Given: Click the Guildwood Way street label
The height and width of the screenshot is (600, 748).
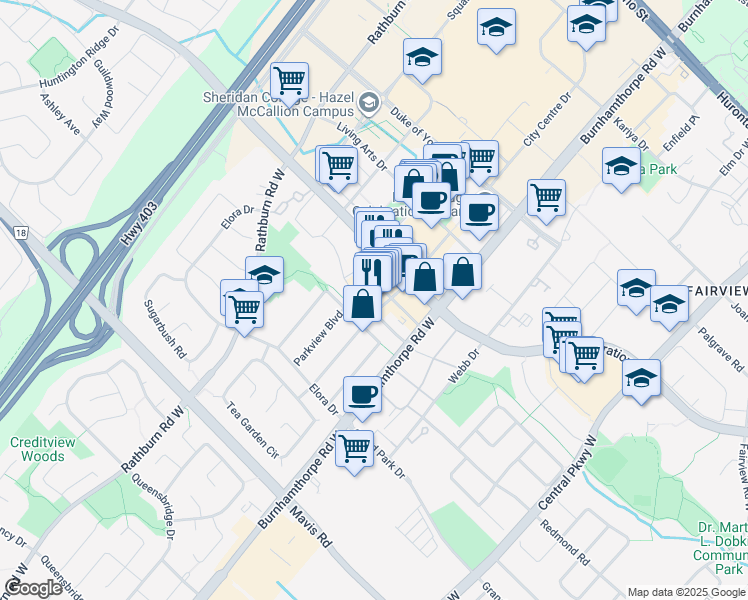Looking at the screenshot, I should pos(104,93).
